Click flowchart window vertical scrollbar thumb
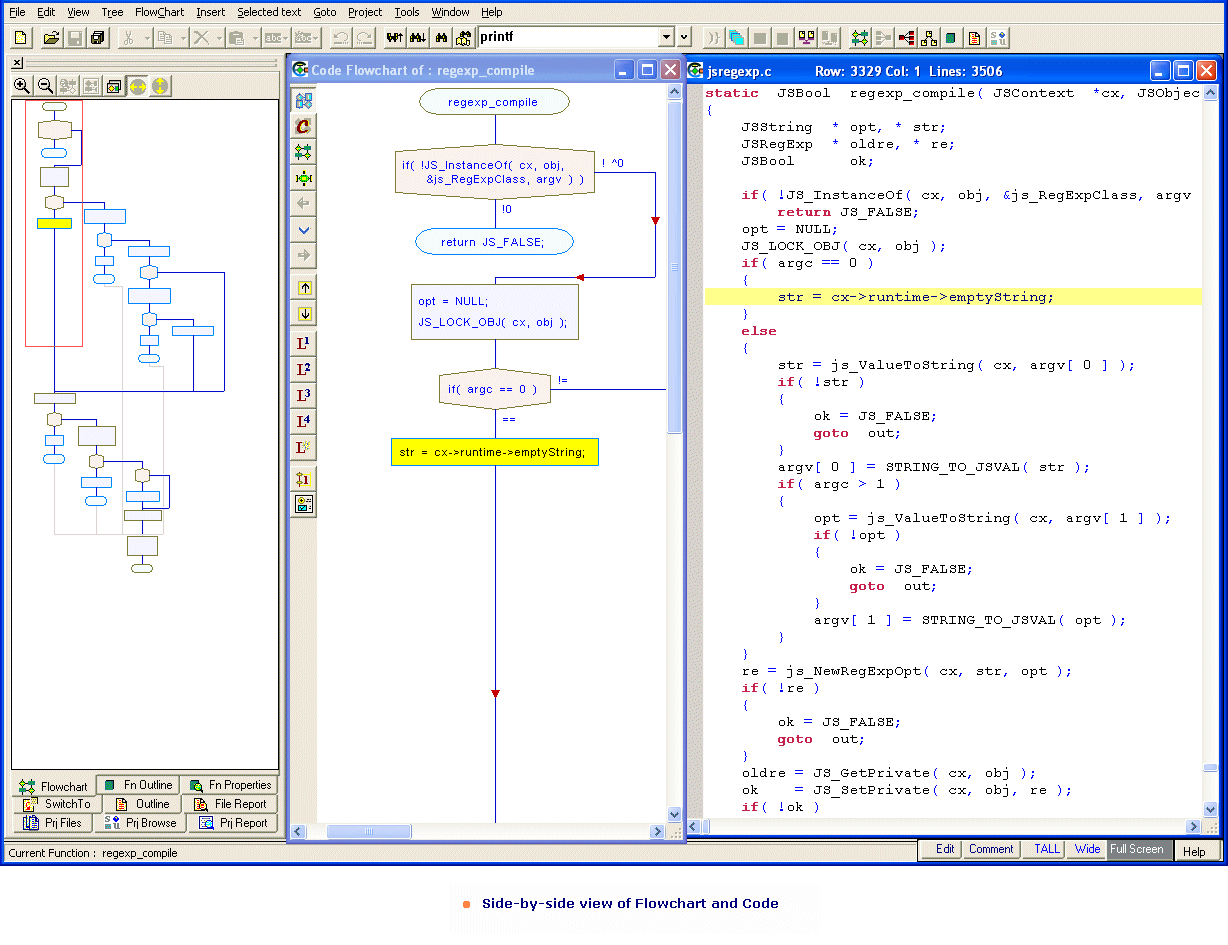This screenshot has width=1228, height=945. click(674, 268)
